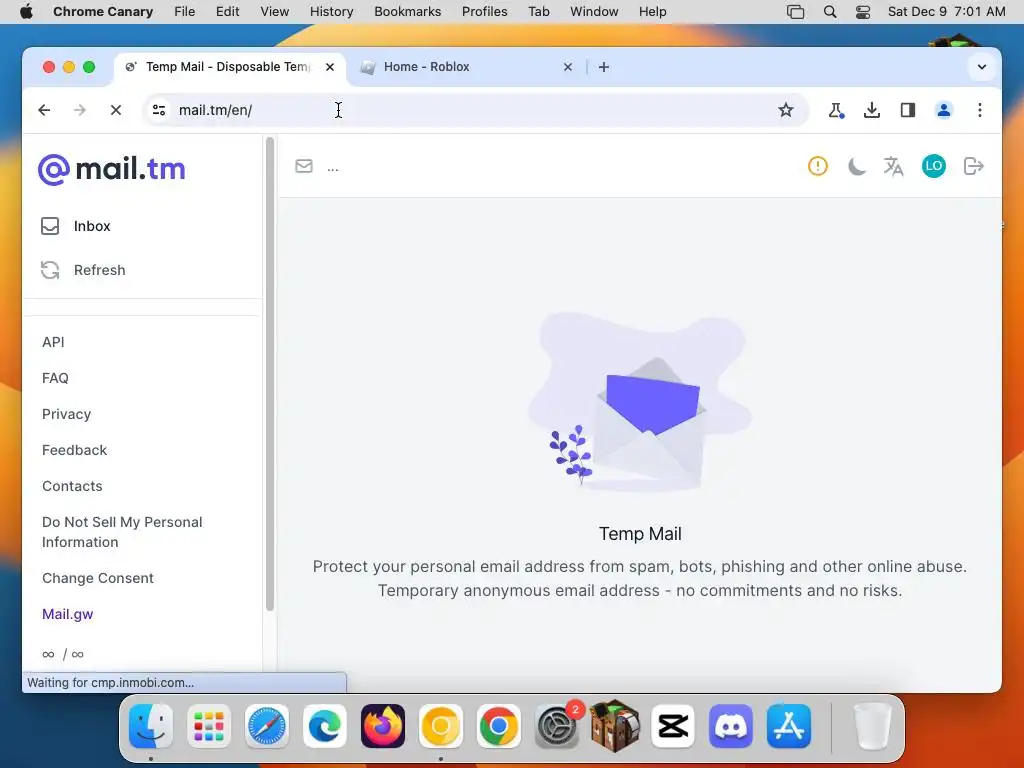Select the Temp Mail tab
The image size is (1024, 768).
229,67
